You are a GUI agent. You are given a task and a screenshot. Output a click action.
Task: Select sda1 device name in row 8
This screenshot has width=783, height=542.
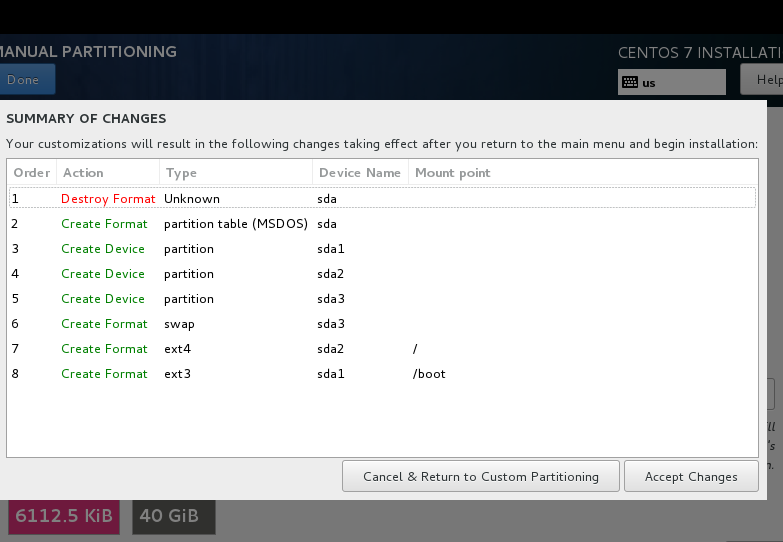coord(331,374)
